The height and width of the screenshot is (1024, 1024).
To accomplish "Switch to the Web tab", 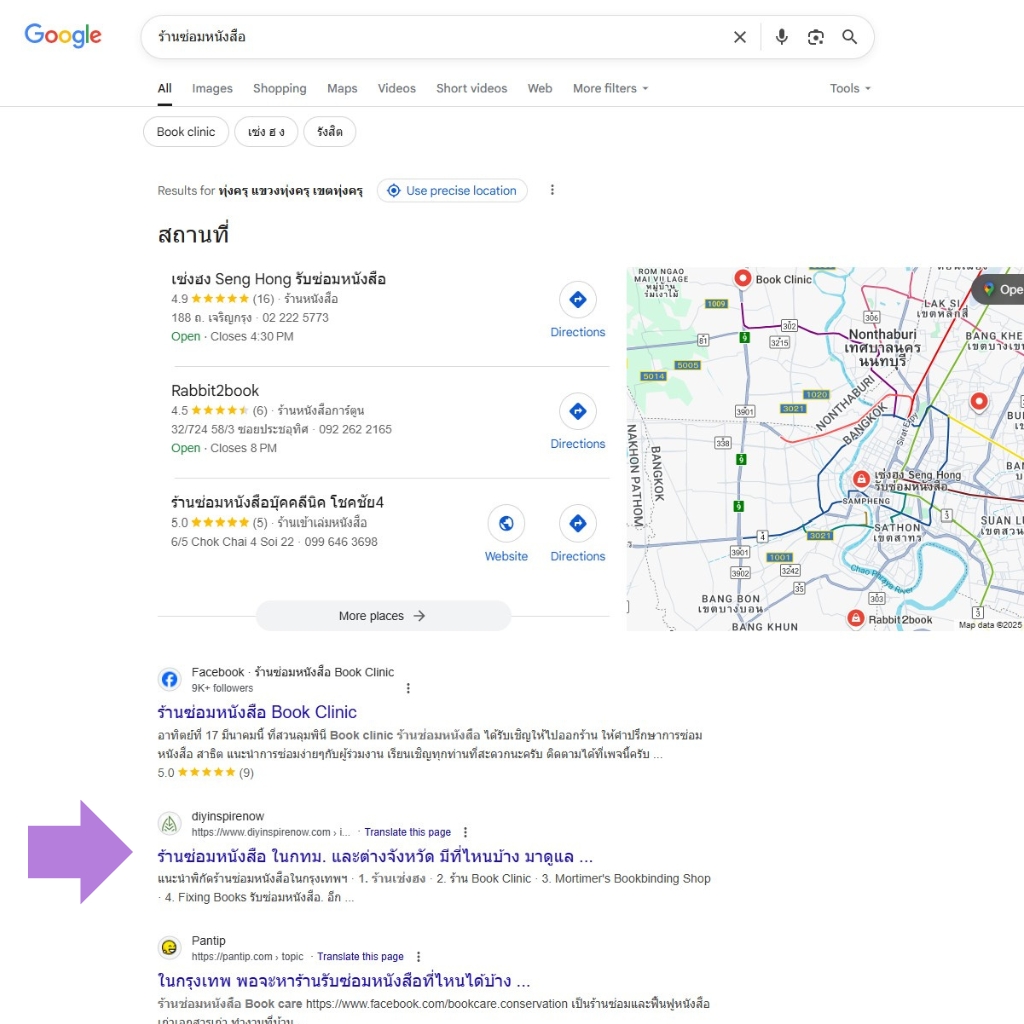I will pyautogui.click(x=540, y=88).
